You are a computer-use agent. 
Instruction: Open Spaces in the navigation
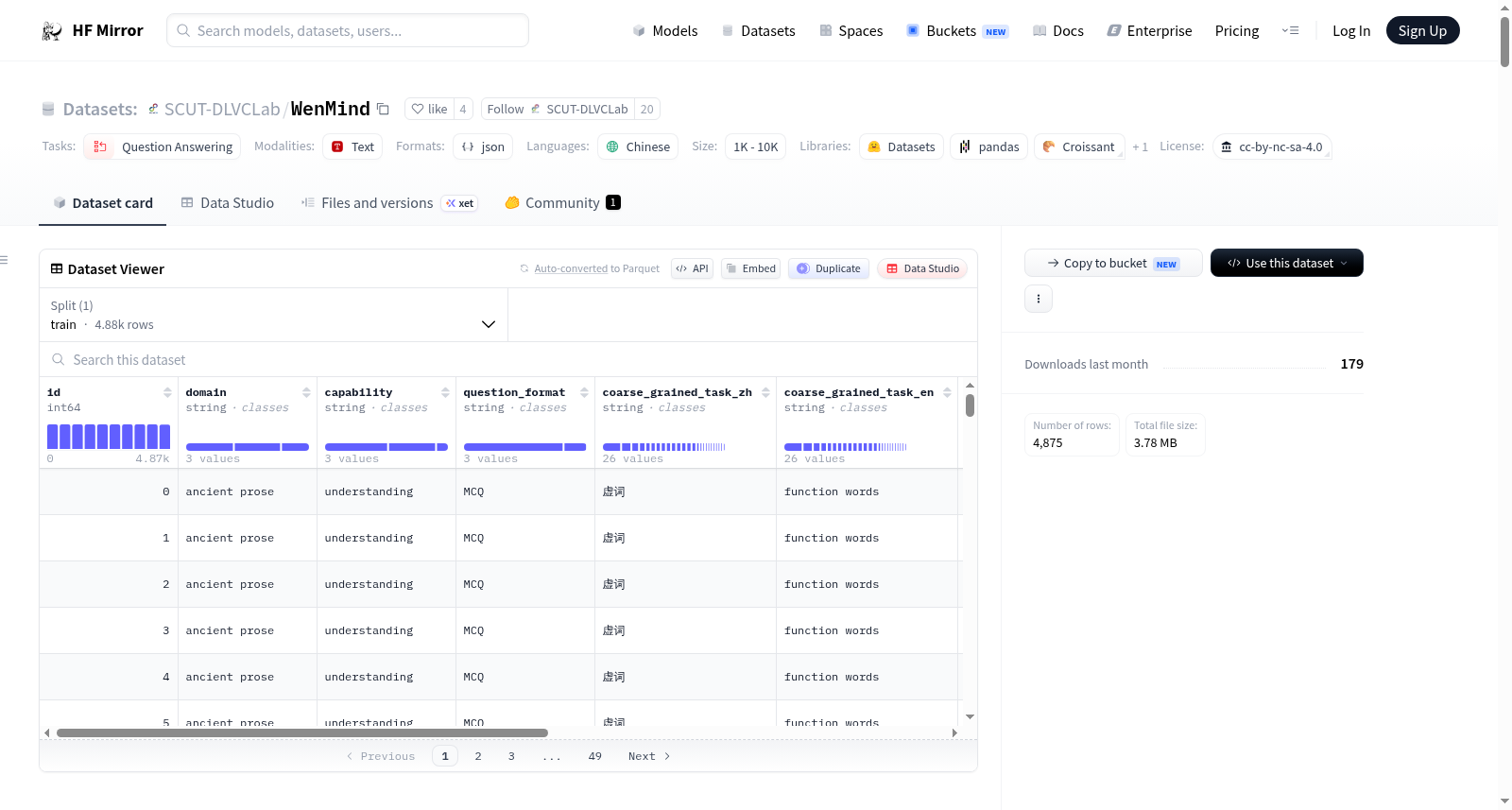click(851, 31)
